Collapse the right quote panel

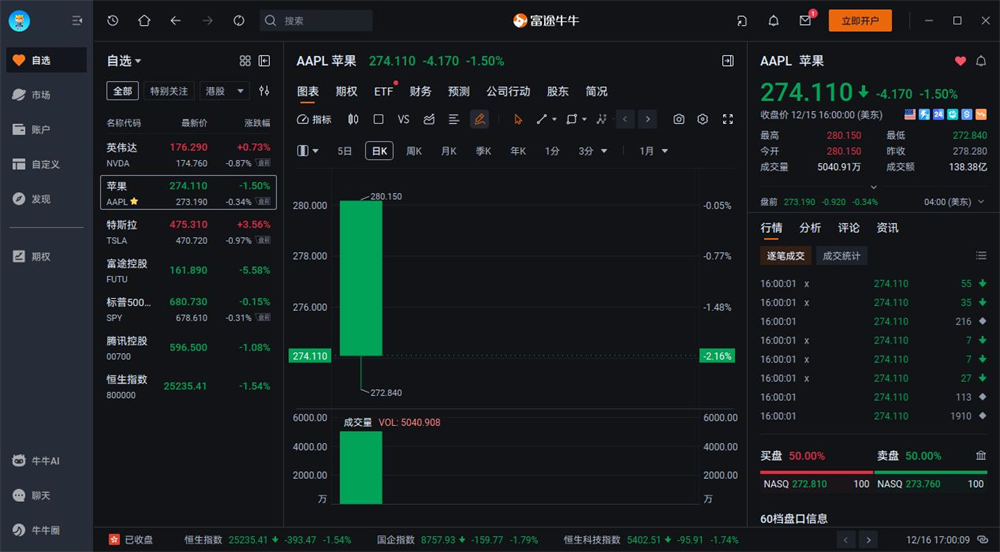click(728, 61)
